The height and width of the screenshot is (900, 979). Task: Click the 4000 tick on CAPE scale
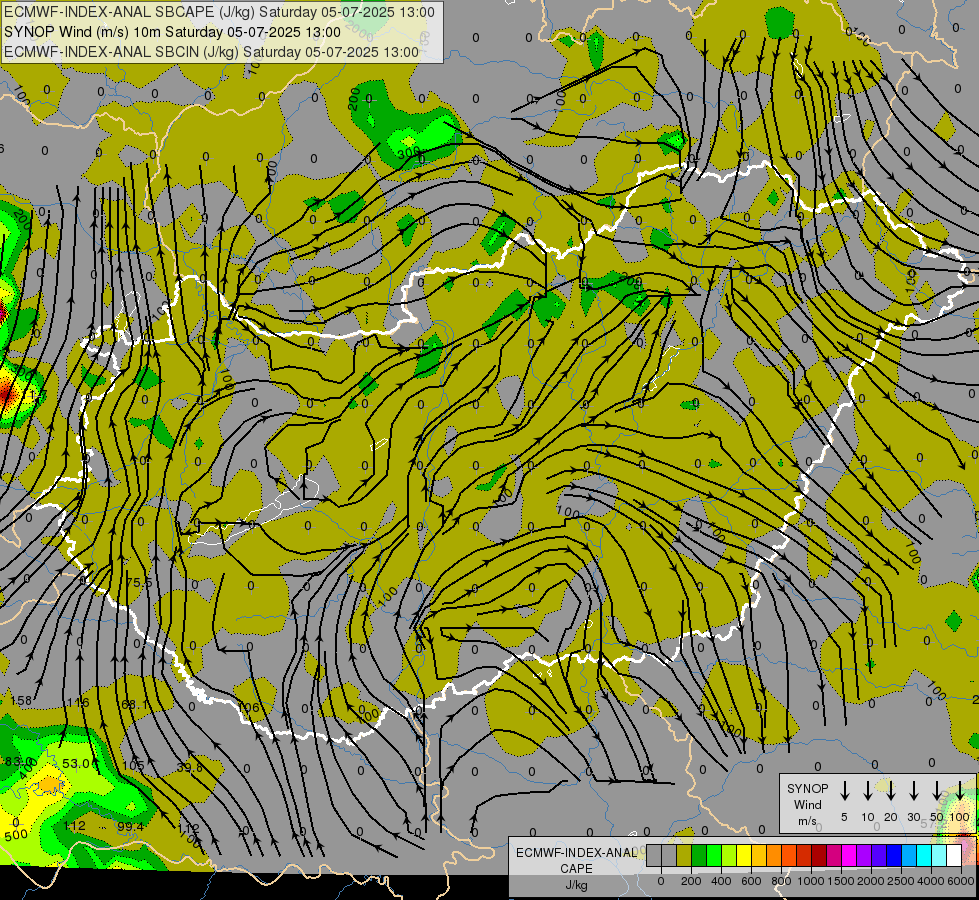[x=931, y=881]
